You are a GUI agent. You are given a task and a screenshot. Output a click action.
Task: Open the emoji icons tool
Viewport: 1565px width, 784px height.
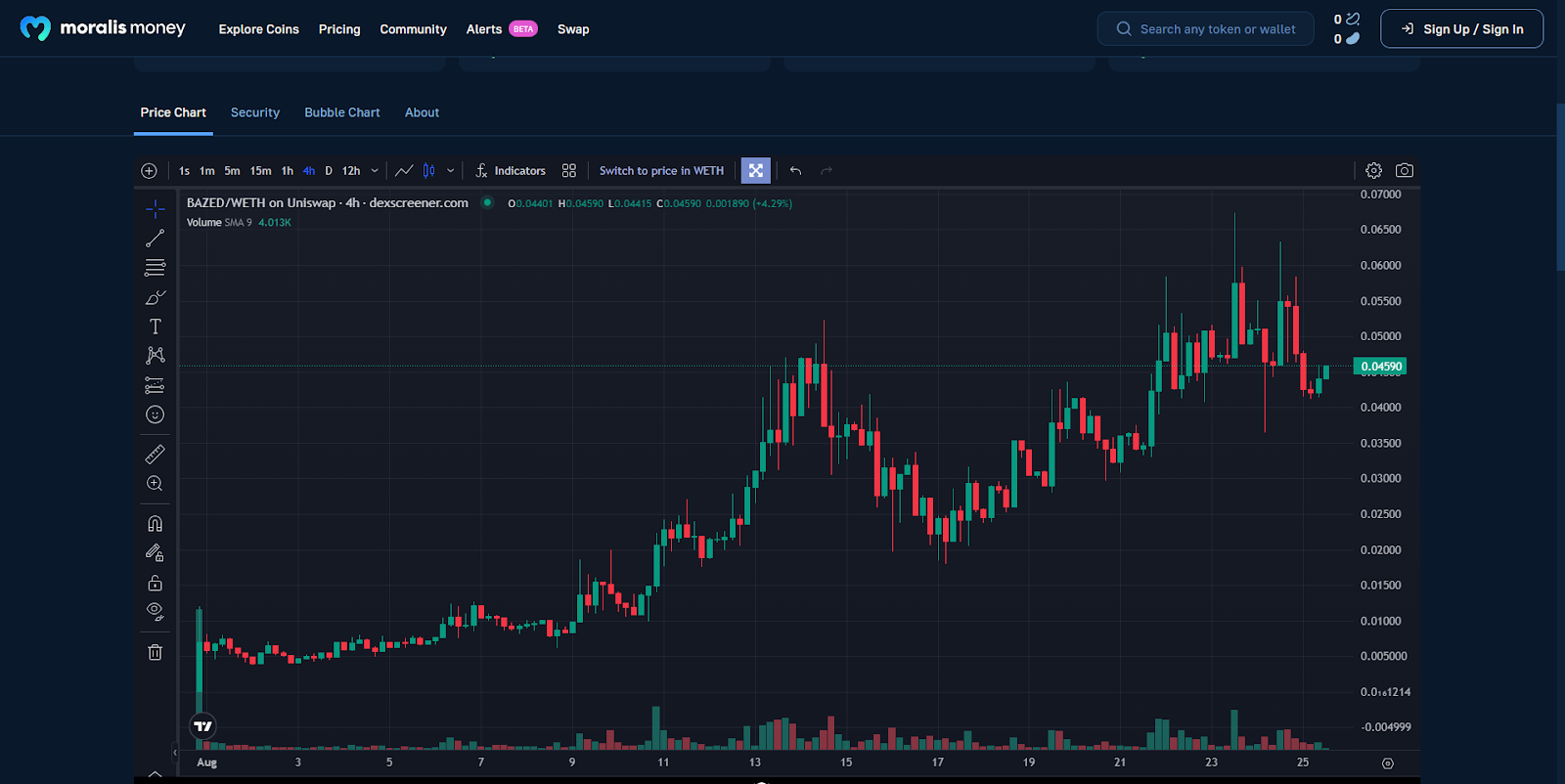click(155, 414)
